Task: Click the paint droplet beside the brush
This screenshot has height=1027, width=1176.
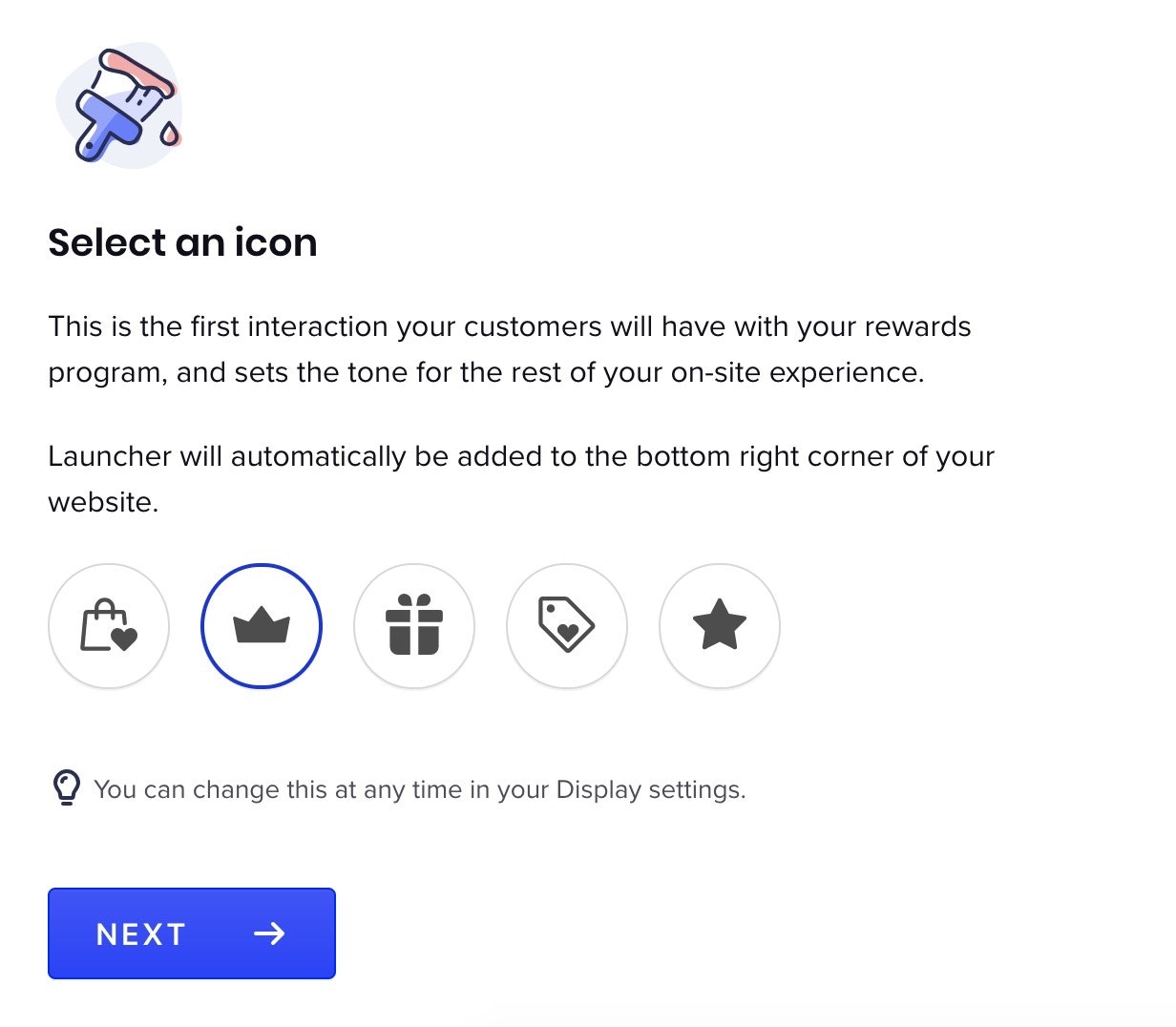Action: point(170,134)
